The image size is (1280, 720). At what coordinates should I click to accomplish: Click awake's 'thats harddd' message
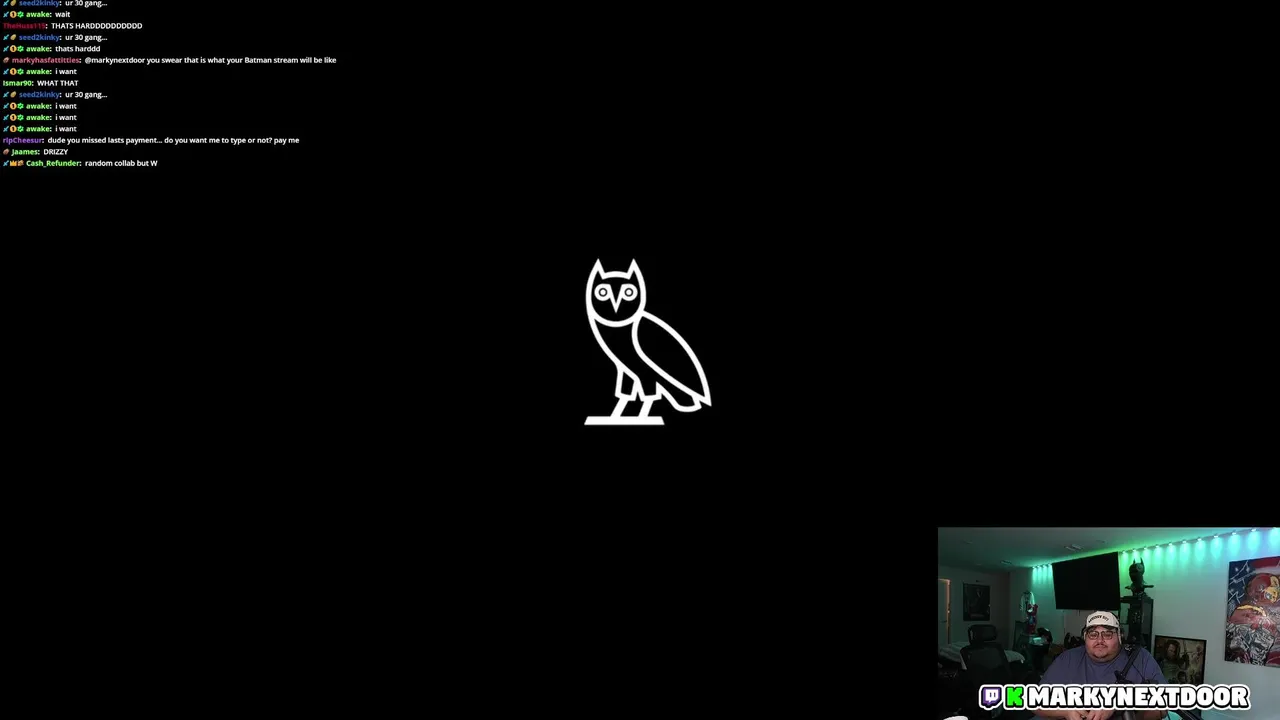click(x=77, y=49)
